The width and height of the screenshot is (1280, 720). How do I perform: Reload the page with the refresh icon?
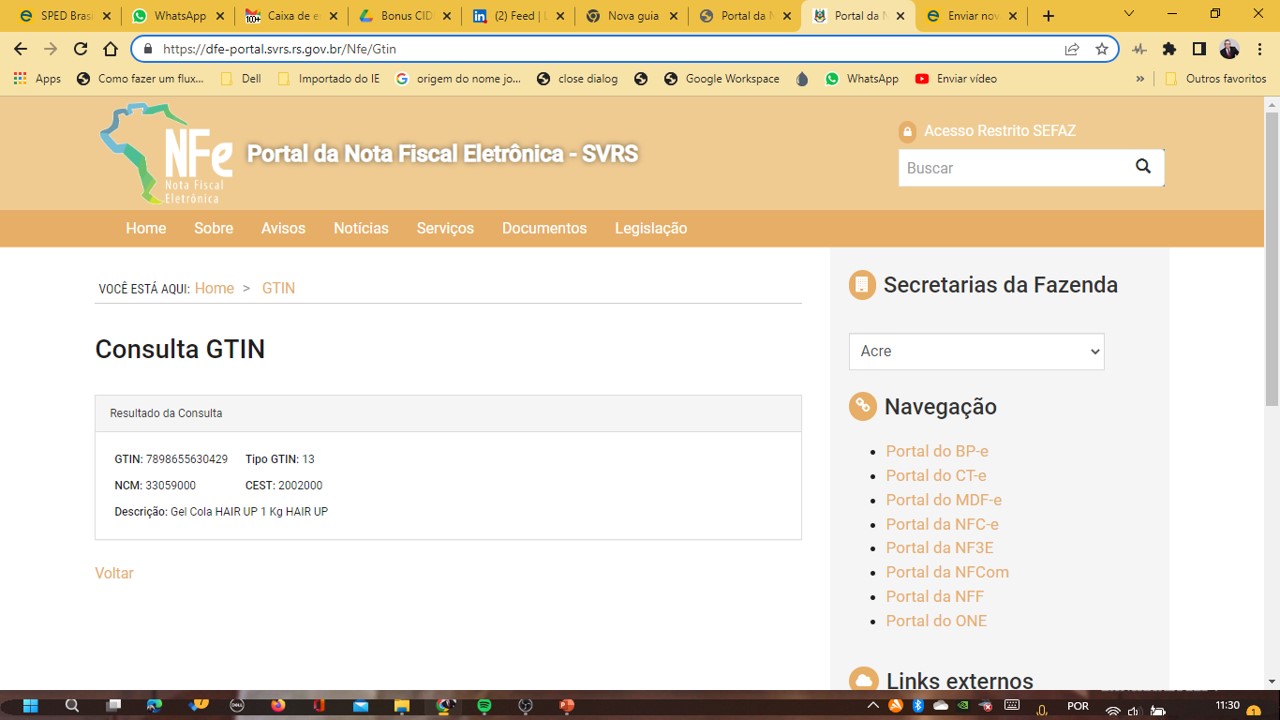click(x=81, y=48)
